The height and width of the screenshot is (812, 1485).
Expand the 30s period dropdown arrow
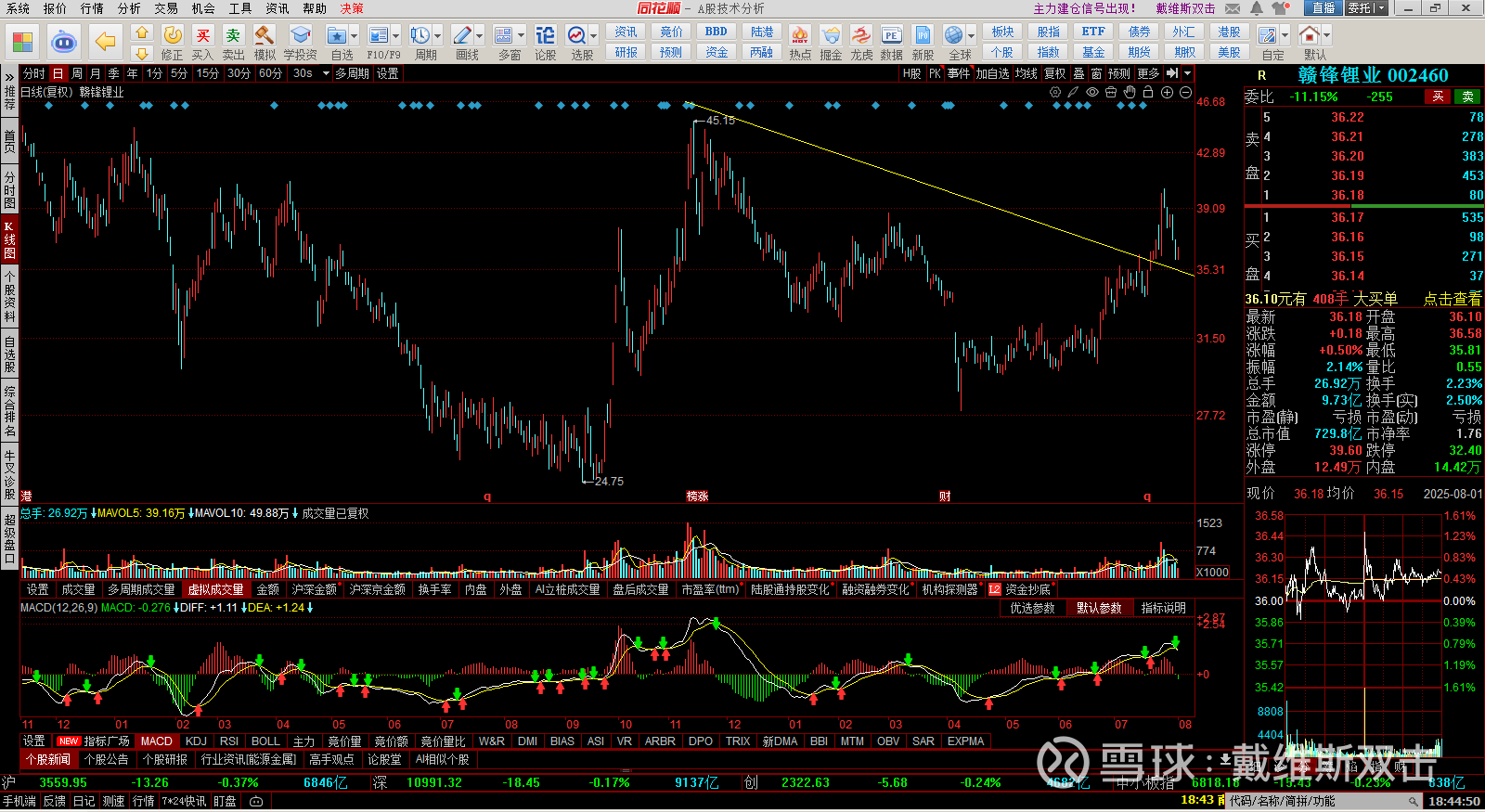tap(326, 73)
